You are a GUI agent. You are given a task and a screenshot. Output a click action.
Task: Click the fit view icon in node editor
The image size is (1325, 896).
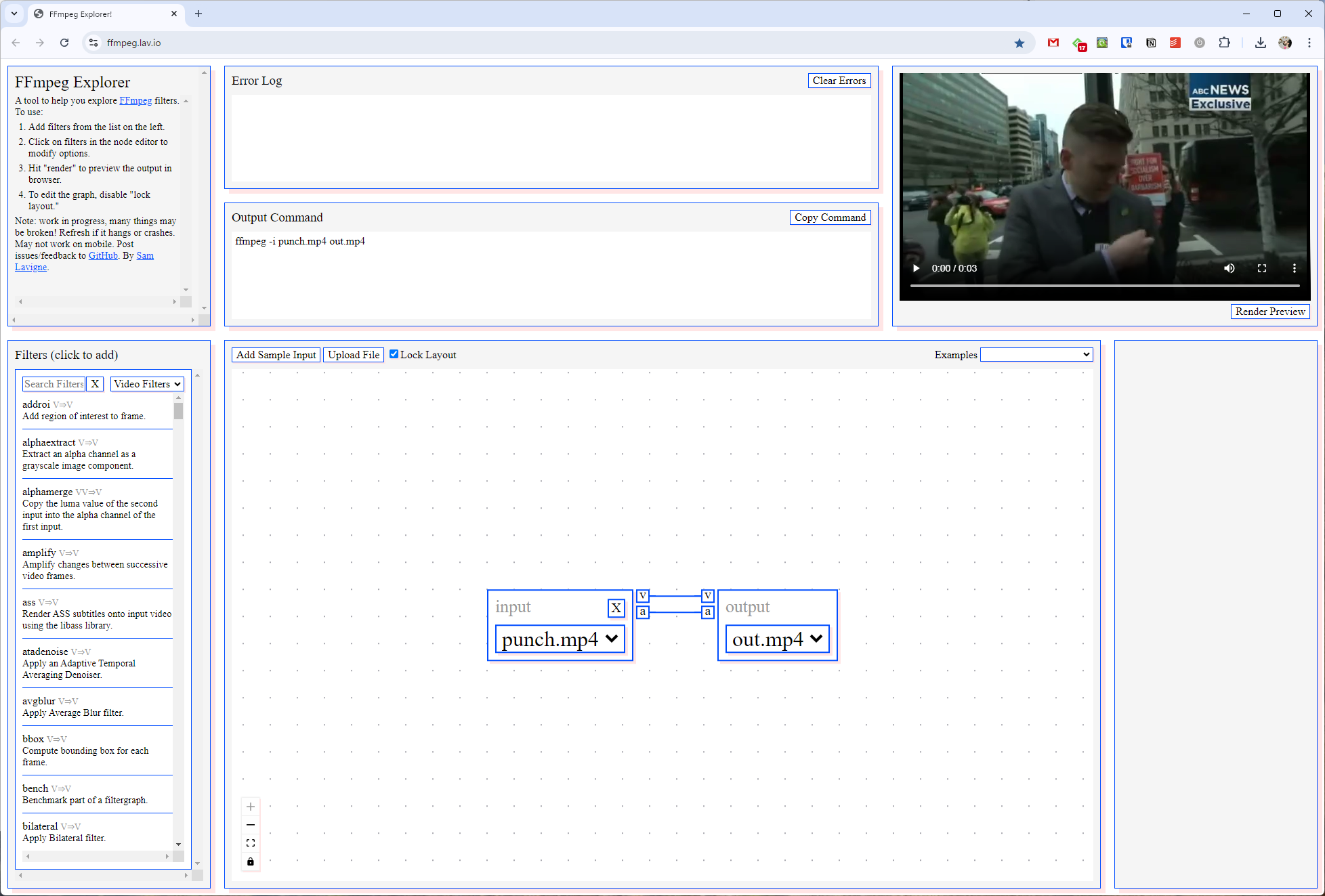coord(251,843)
